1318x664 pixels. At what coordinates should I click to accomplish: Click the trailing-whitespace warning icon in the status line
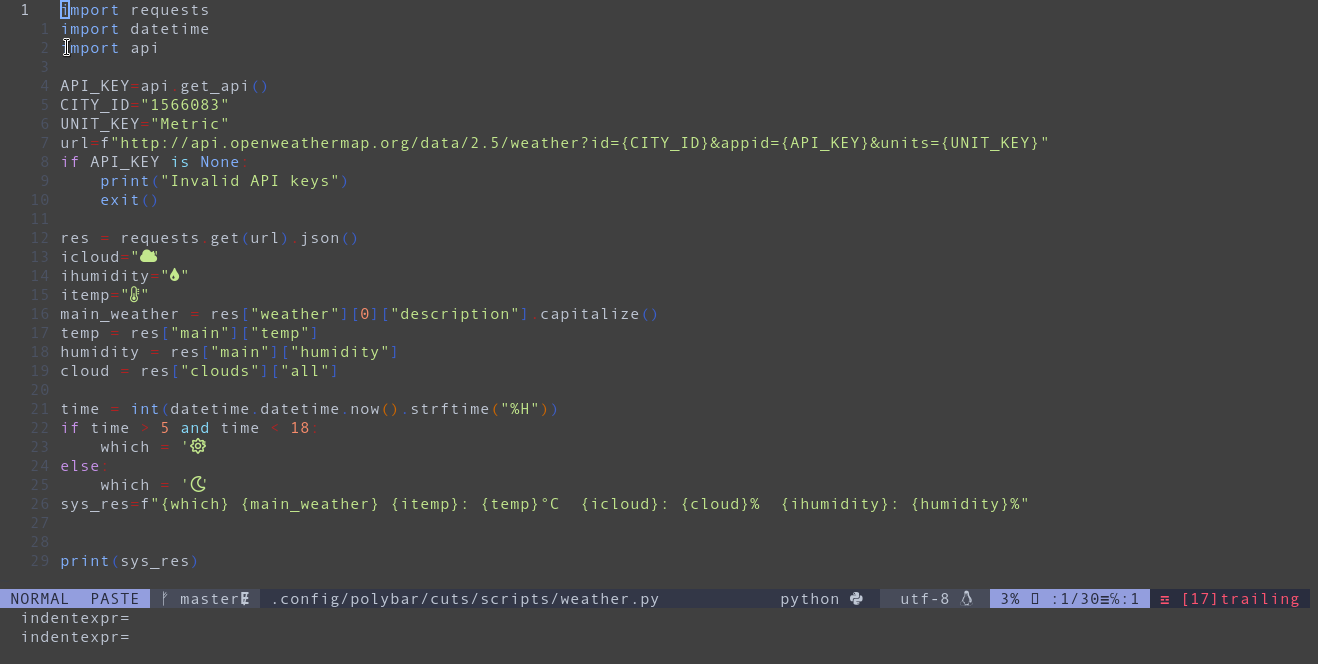pyautogui.click(x=1165, y=599)
